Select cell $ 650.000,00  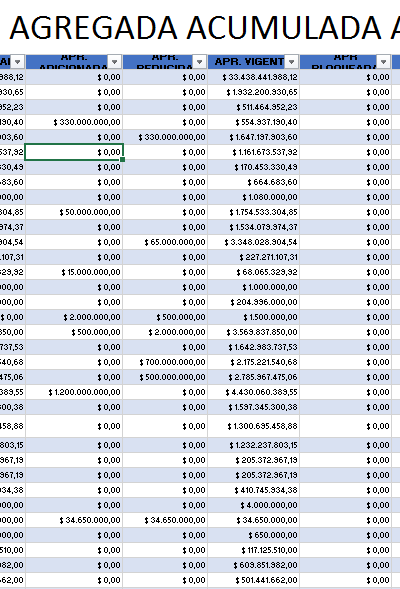click(x=254, y=535)
